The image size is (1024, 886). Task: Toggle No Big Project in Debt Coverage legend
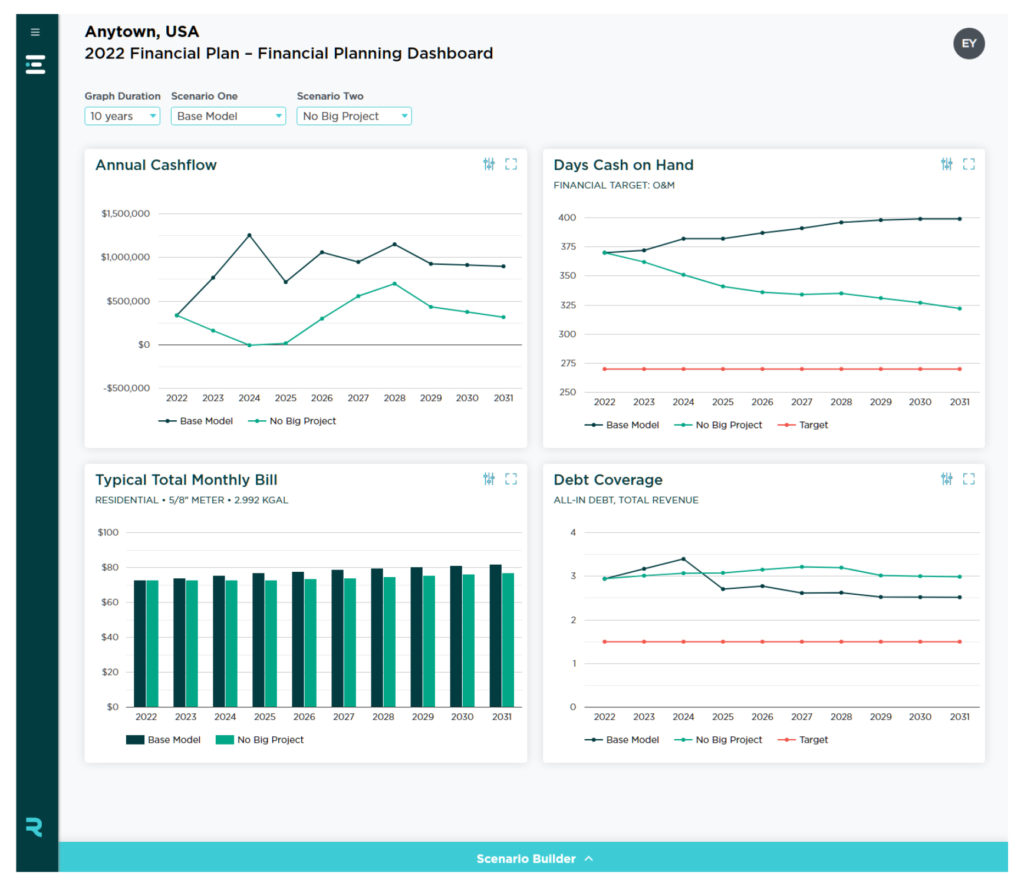tap(718, 740)
